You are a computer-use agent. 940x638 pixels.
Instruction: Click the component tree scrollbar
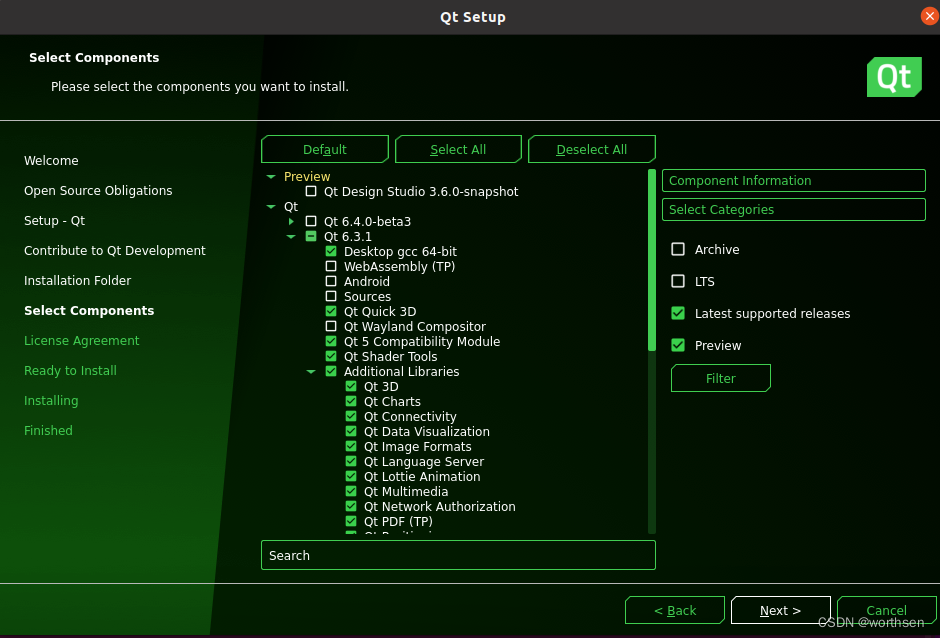[652, 260]
